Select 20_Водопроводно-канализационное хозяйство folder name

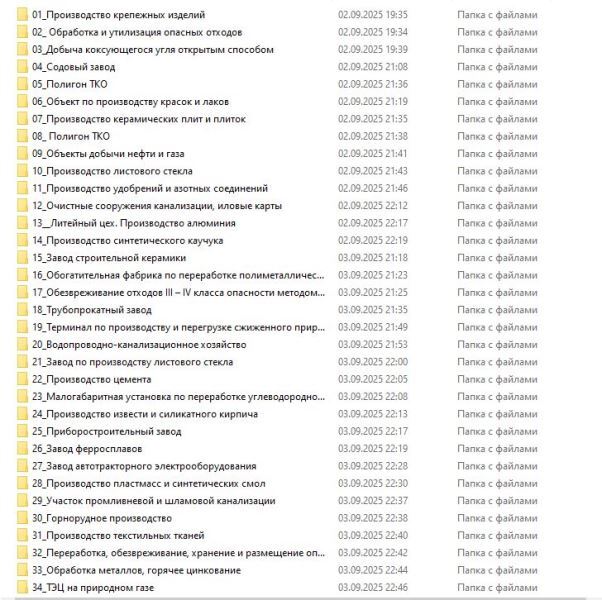[139, 345]
